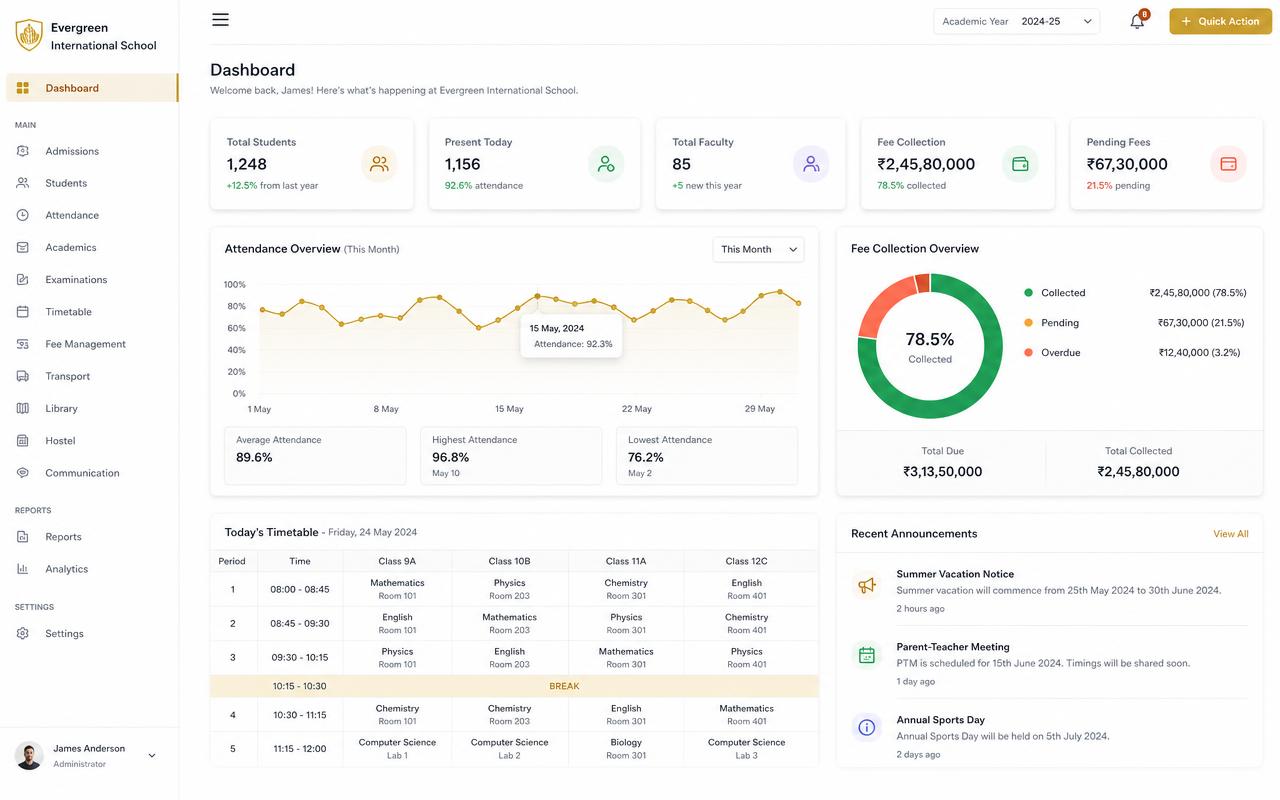Click the megaphone icon for Summer Vacation Notice
This screenshot has height=800, width=1280.
(867, 585)
